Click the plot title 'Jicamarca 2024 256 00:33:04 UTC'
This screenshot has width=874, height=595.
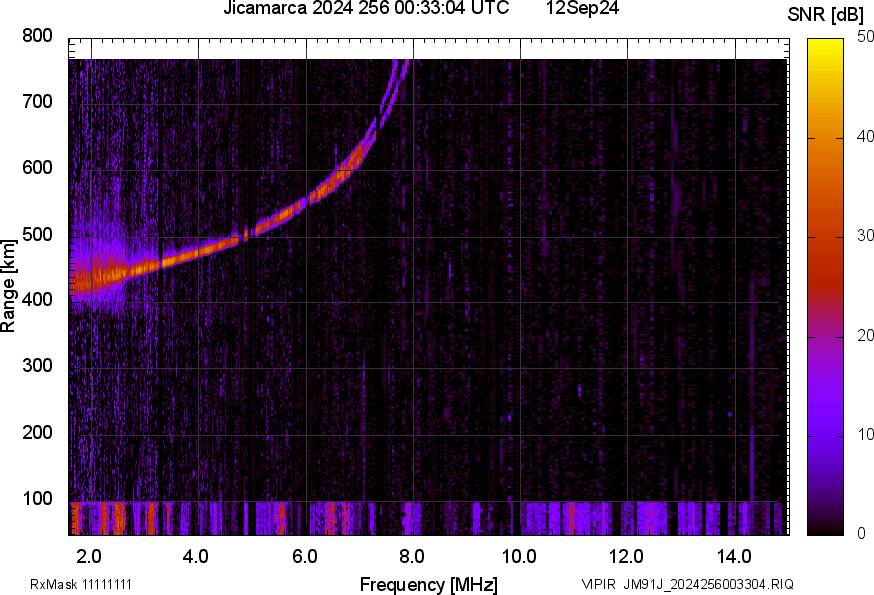click(366, 8)
